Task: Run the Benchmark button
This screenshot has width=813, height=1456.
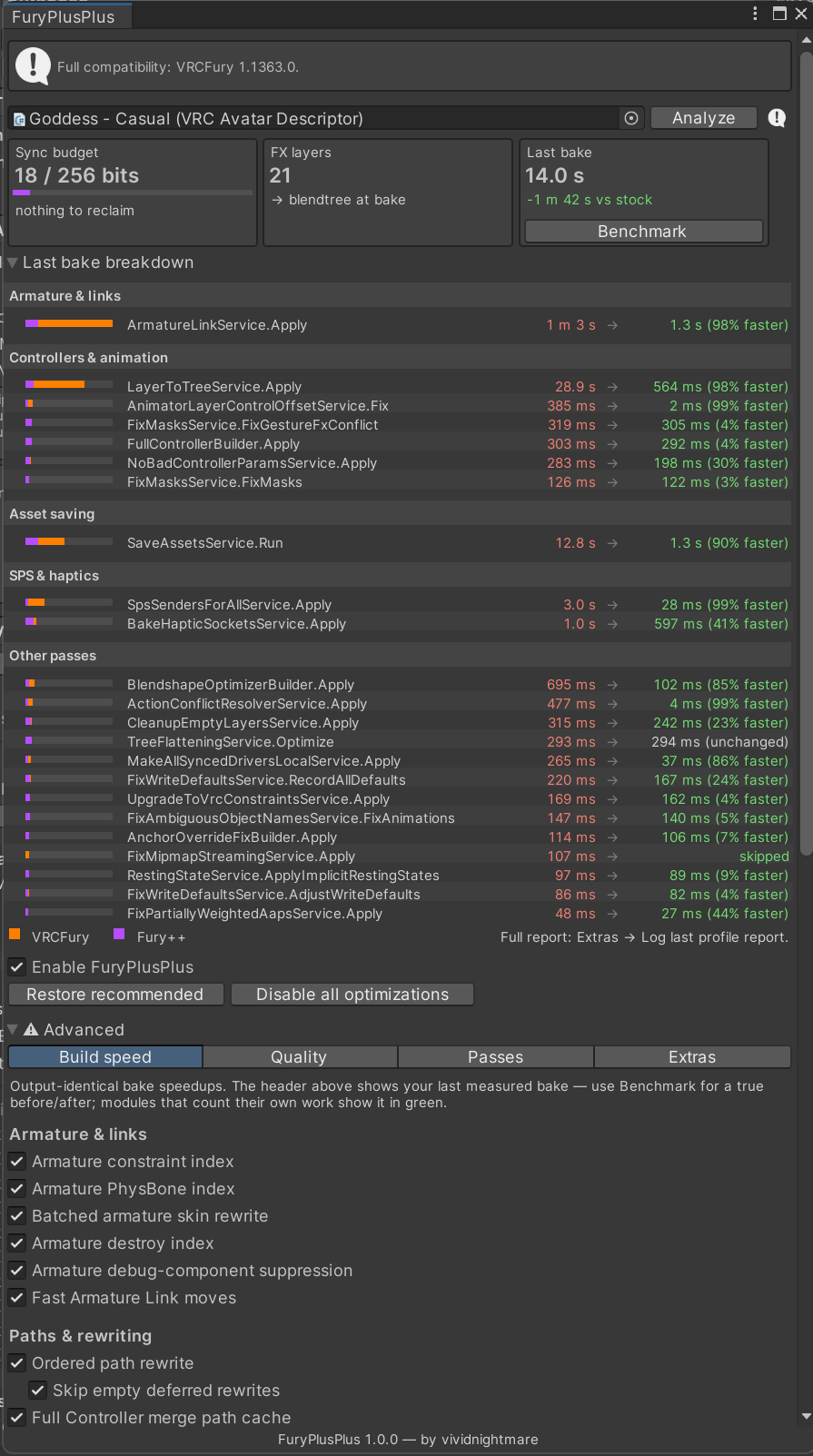Action: (x=643, y=231)
